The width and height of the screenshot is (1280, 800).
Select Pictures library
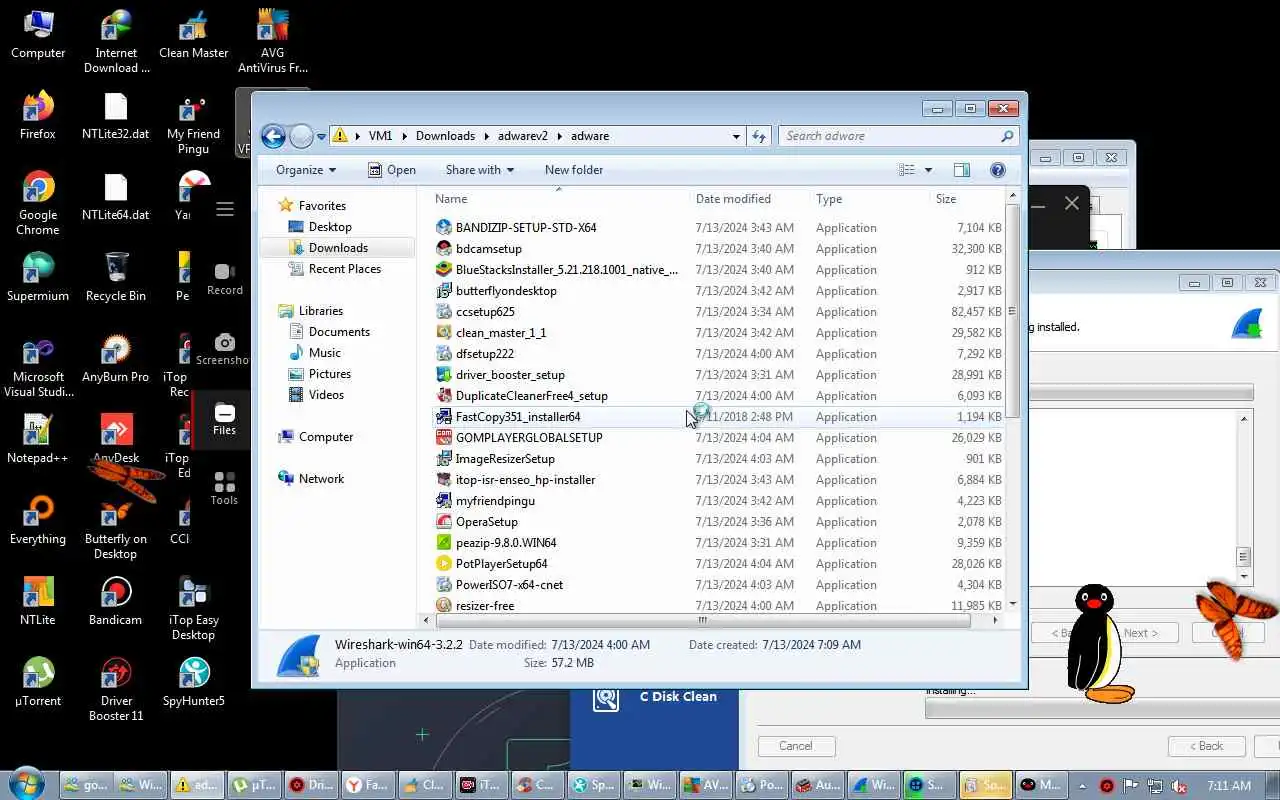point(330,374)
